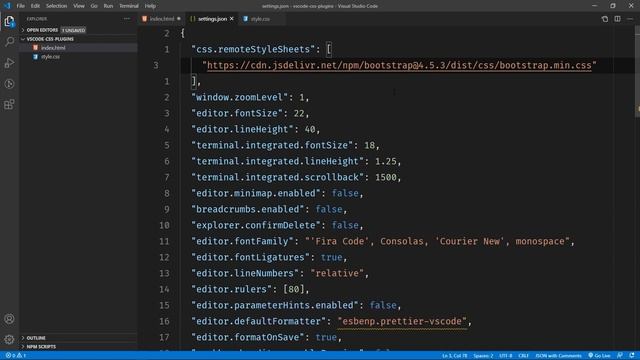640x360 pixels.
Task: Click "editor.rulers" [80] value
Action: point(293,289)
